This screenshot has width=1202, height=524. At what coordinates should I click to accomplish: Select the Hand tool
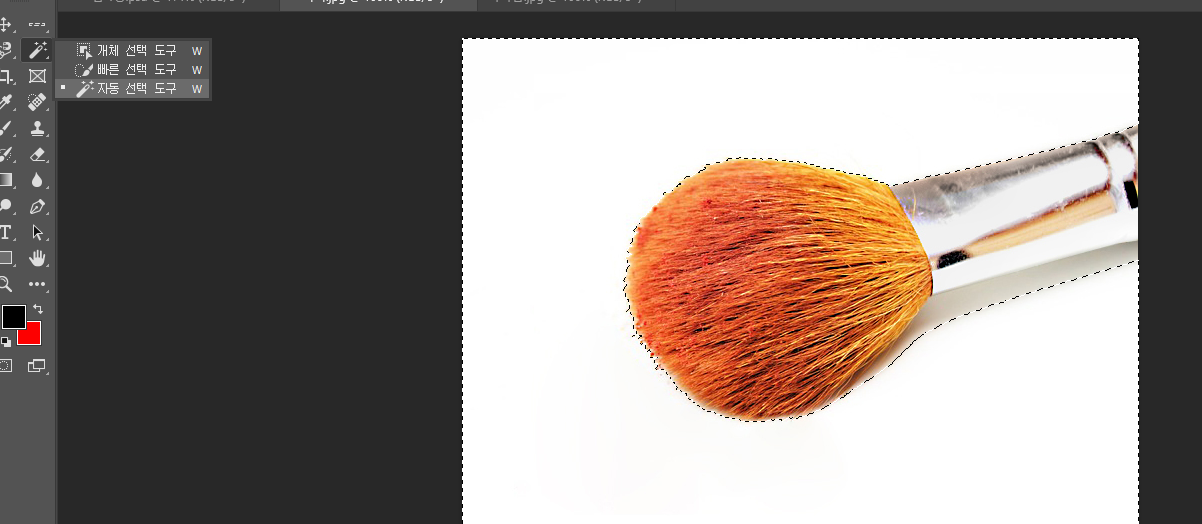[x=37, y=258]
